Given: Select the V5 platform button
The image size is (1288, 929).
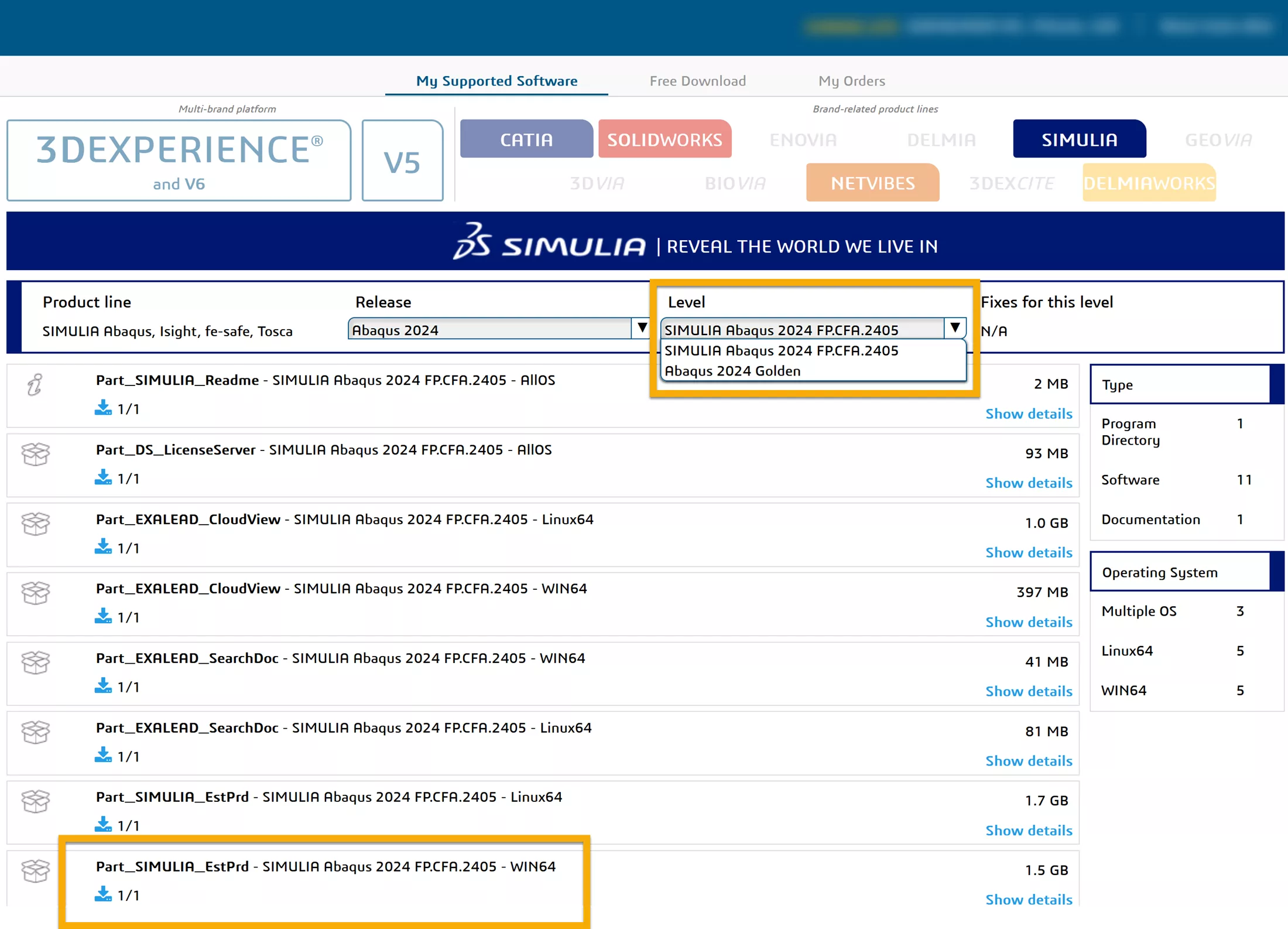Looking at the screenshot, I should 402,161.
